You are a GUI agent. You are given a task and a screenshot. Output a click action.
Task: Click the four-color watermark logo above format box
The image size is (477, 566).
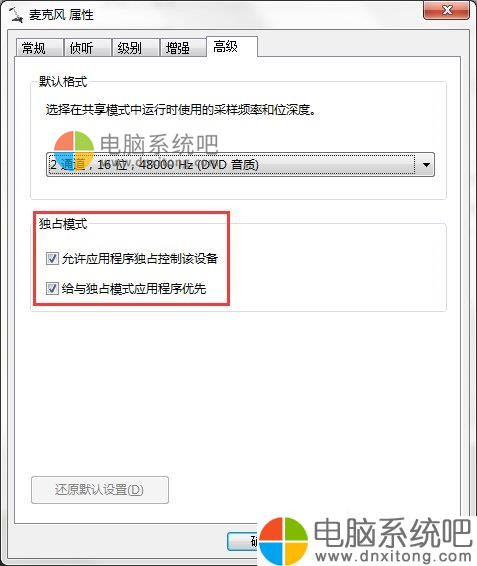pyautogui.click(x=74, y=150)
